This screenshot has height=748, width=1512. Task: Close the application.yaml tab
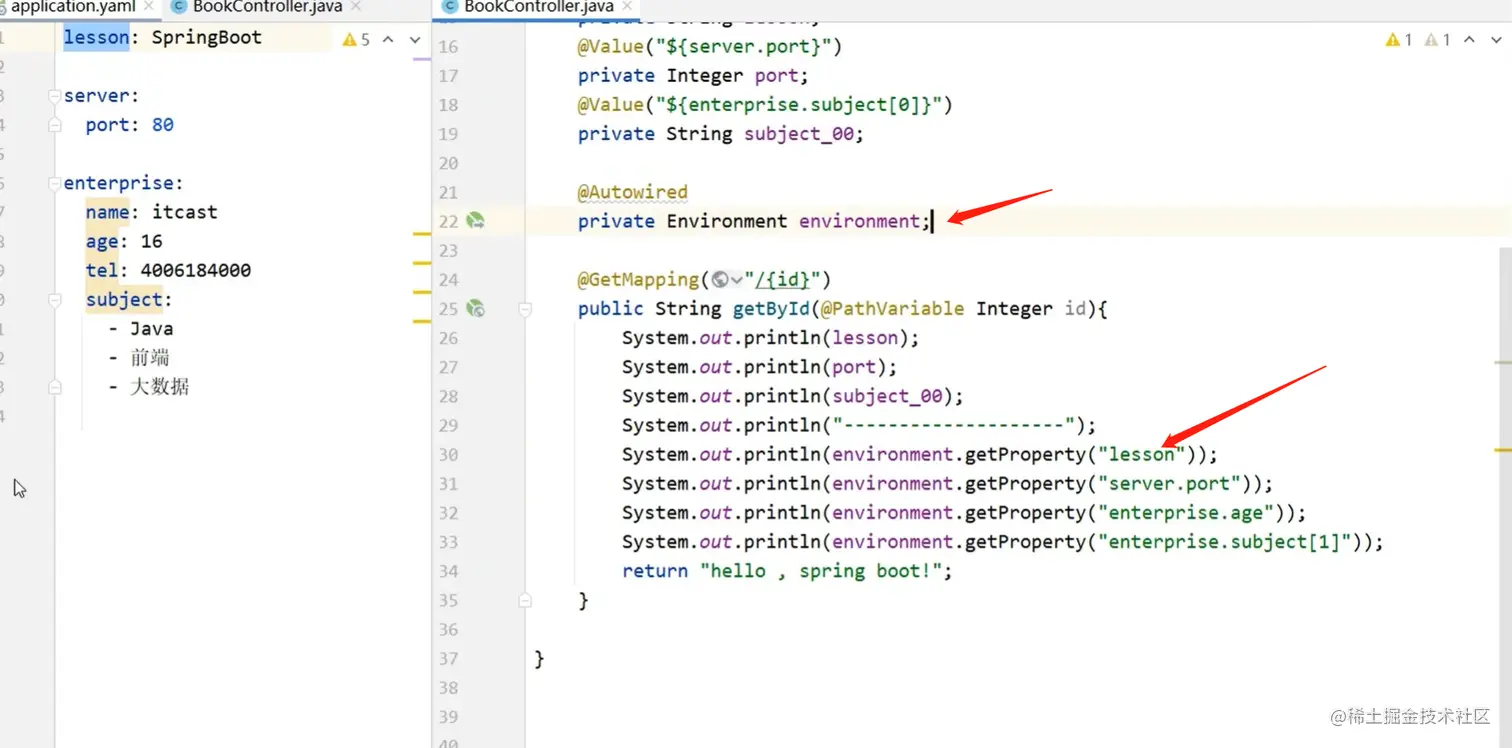(x=151, y=7)
